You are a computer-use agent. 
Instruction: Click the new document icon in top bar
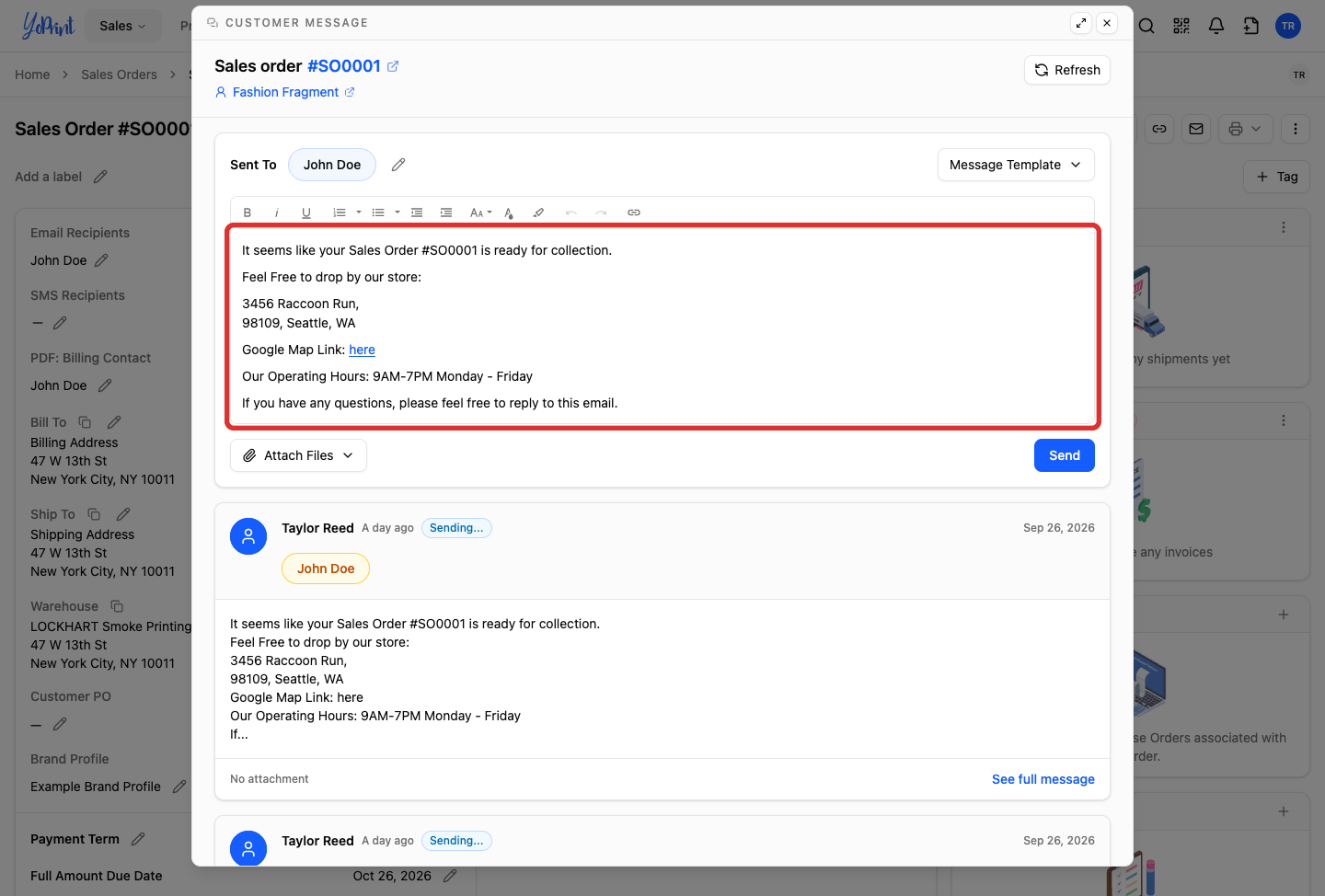(x=1251, y=26)
